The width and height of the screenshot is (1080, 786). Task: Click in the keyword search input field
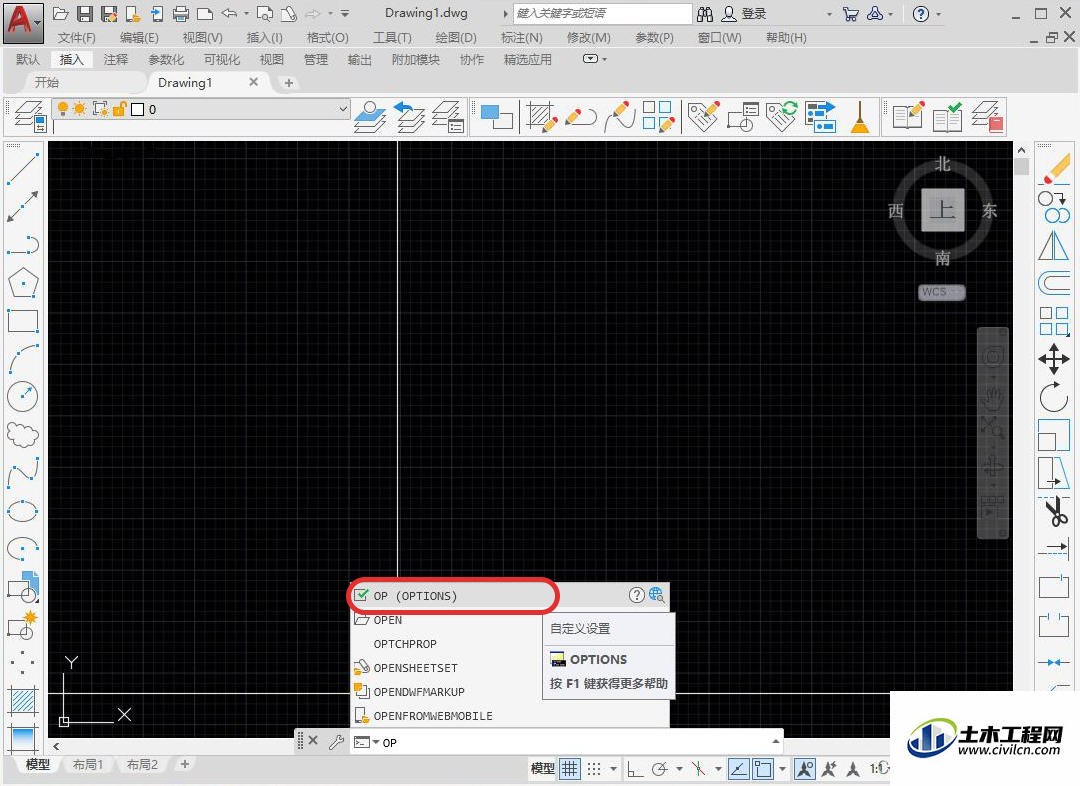point(603,13)
